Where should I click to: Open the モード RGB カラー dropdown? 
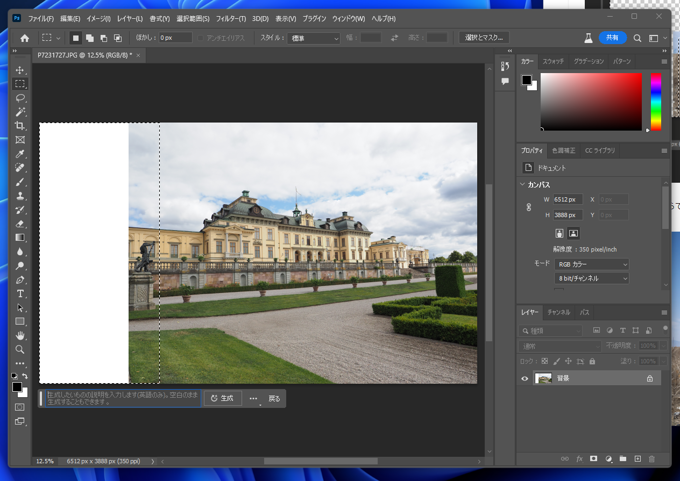pos(592,264)
